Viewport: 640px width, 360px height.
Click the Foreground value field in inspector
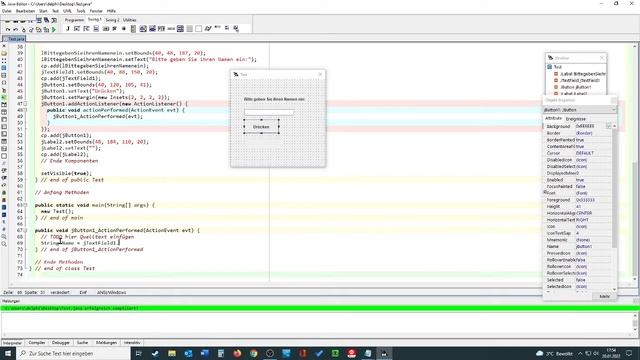point(593,200)
